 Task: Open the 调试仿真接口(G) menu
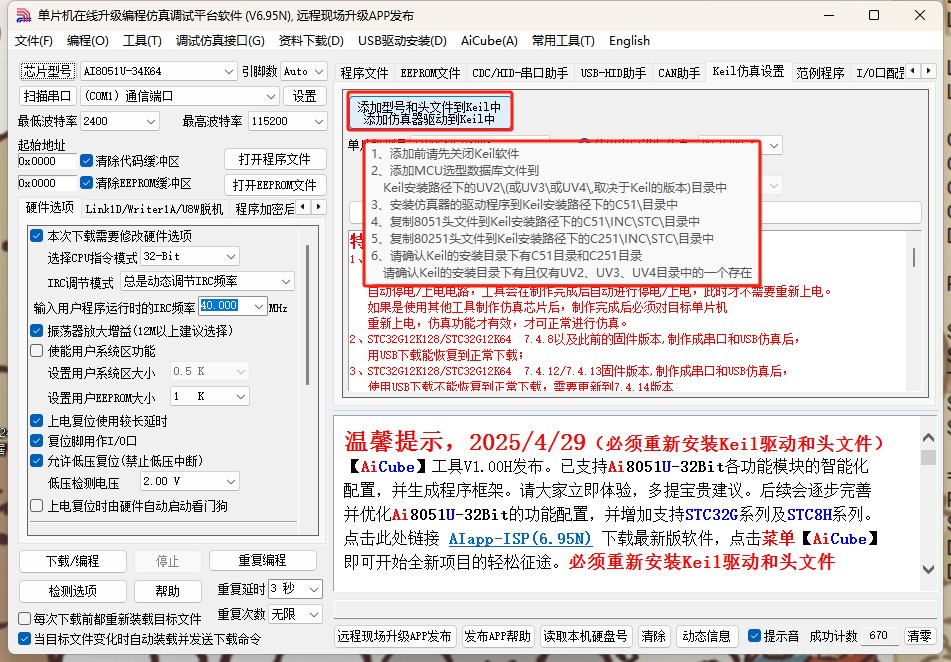220,41
